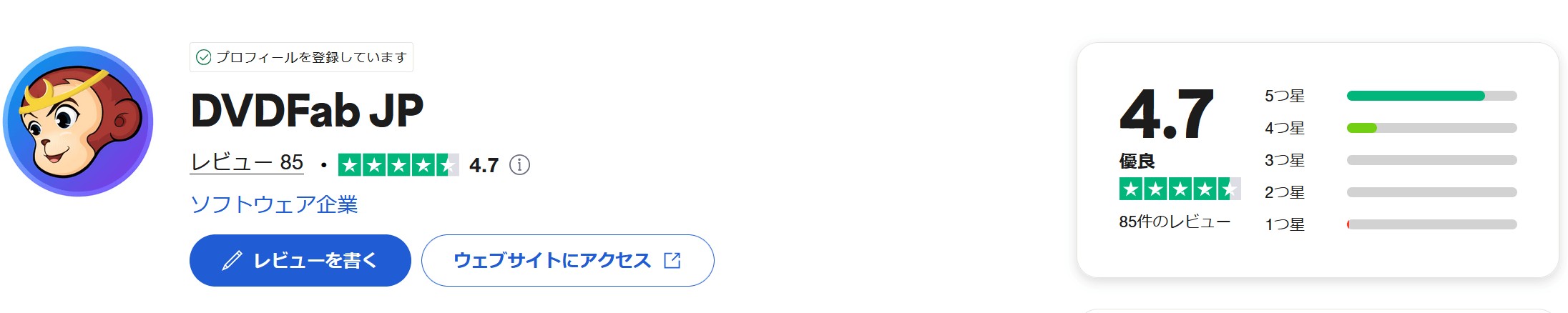Click the TrustScore info icon
The image size is (1568, 313).
(519, 165)
